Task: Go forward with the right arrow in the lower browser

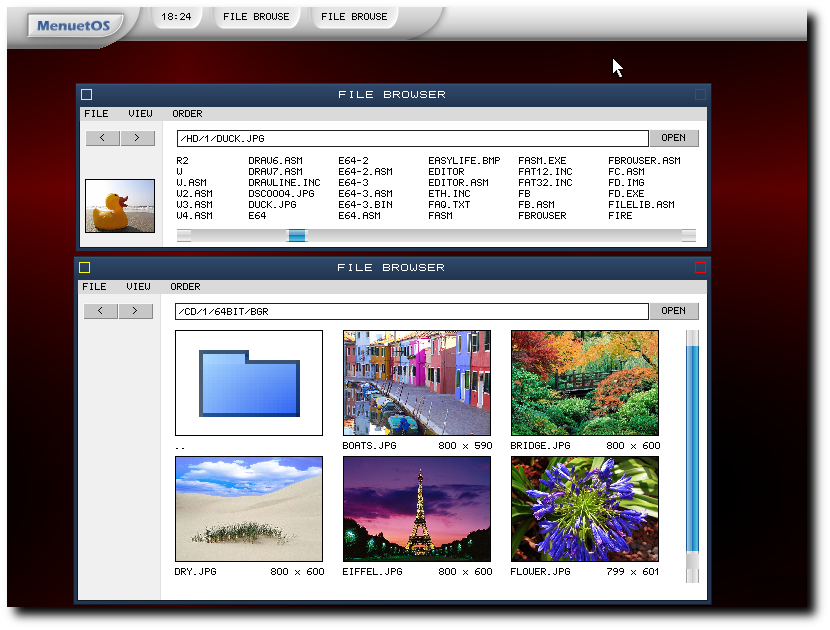Action: 136,311
